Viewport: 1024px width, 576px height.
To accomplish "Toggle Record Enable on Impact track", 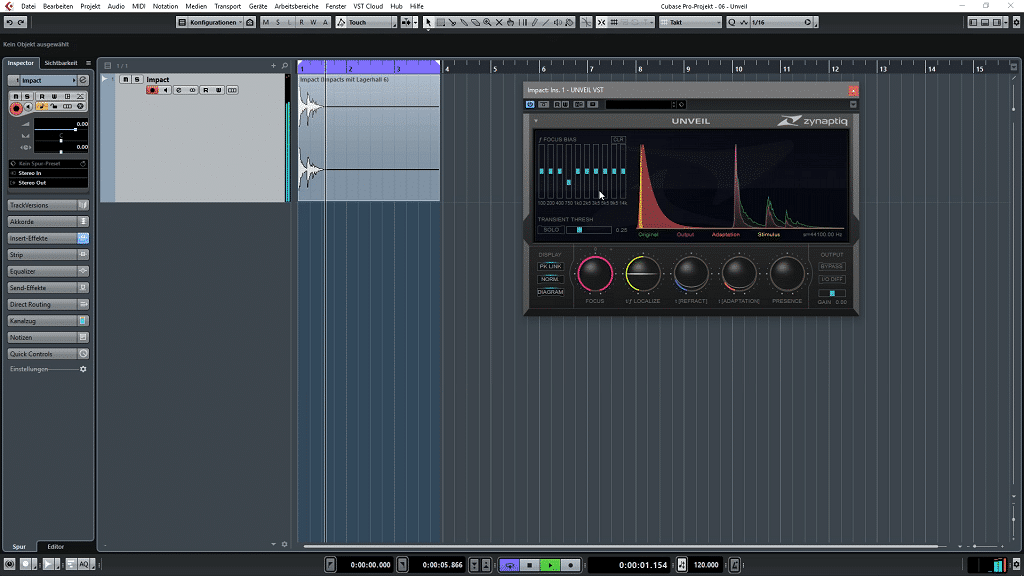I will [152, 90].
